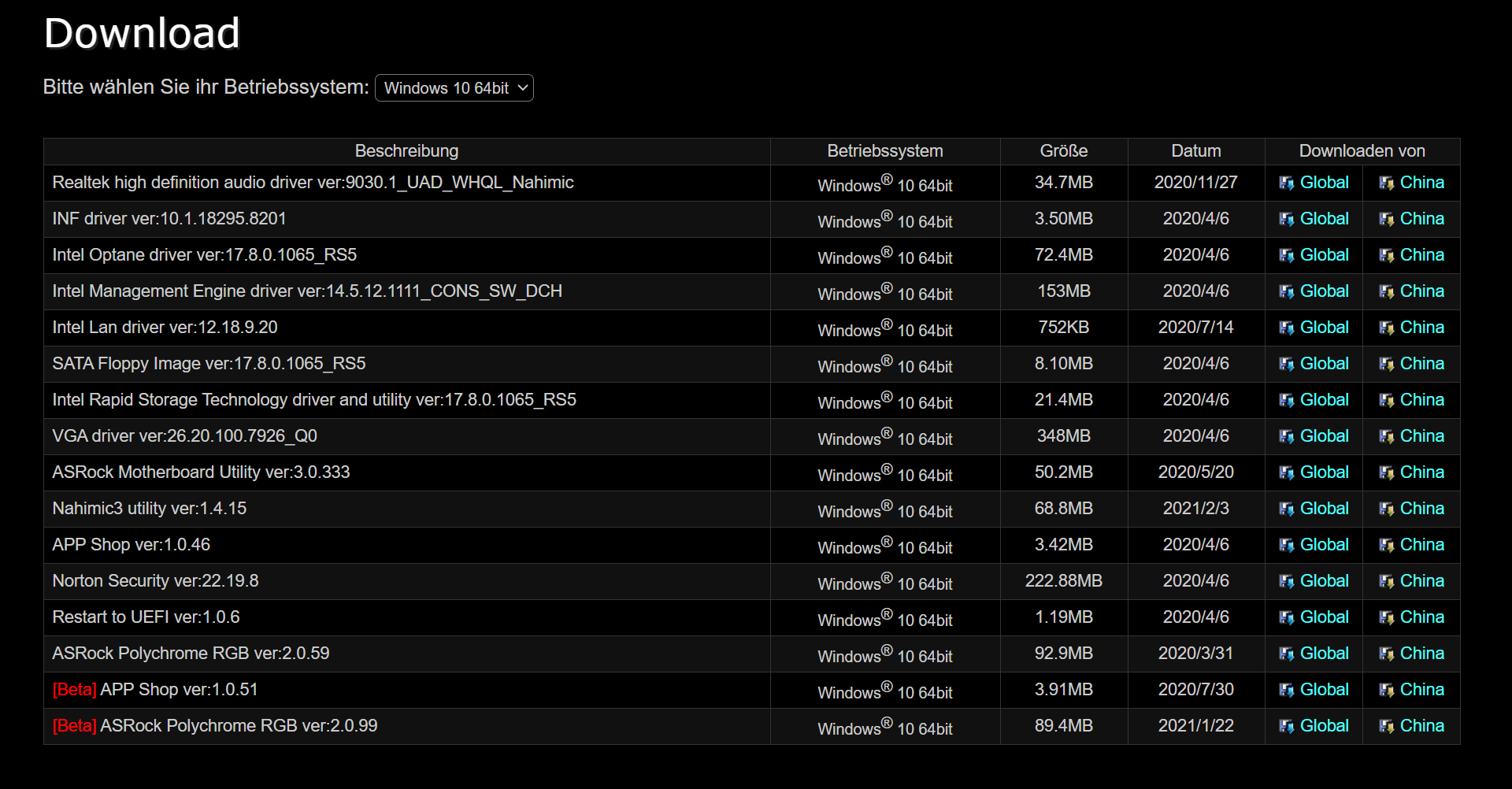Click the Download page heading
The height and width of the screenshot is (789, 1512).
[x=142, y=34]
